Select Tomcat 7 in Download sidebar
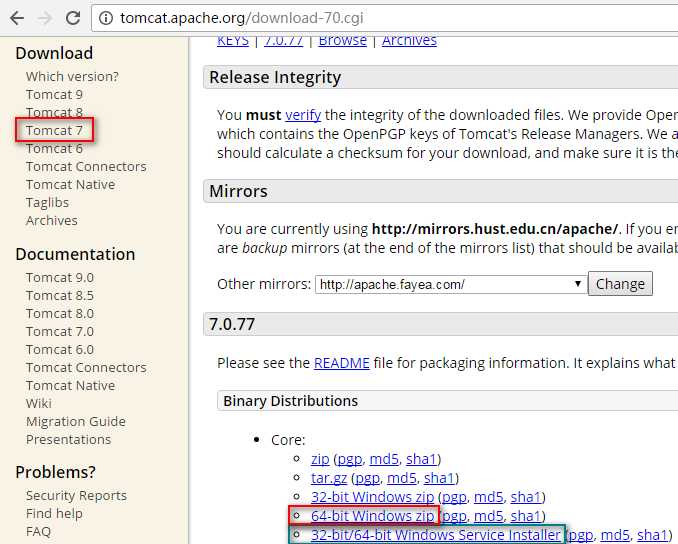The width and height of the screenshot is (678, 544). tap(54, 130)
